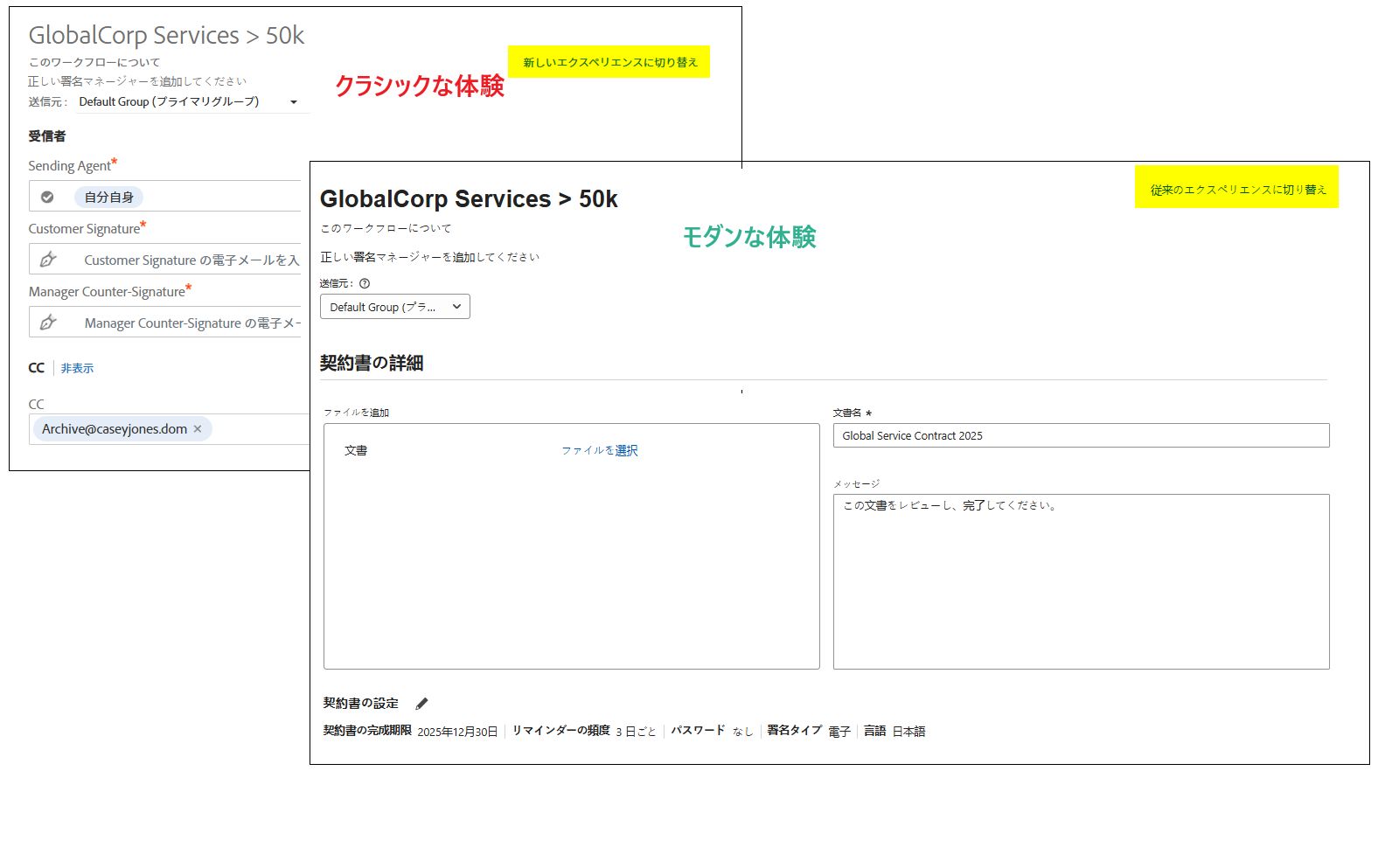The height and width of the screenshot is (868, 1399).
Task: Click the メッセージ text area
Action: [1081, 581]
